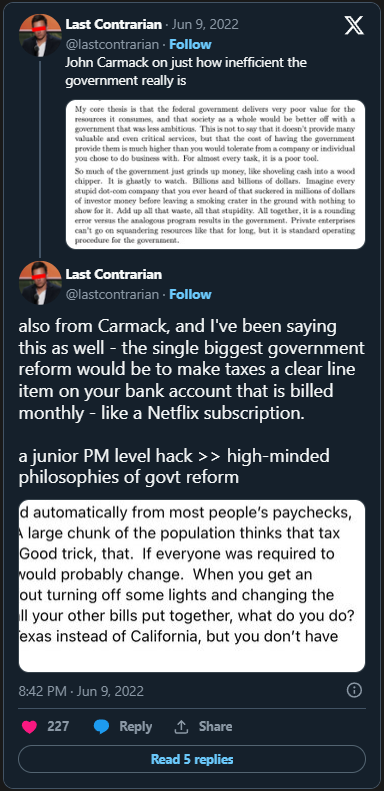Click the X logo icon
Viewport: 384px width, 791px height.
tap(354, 25)
